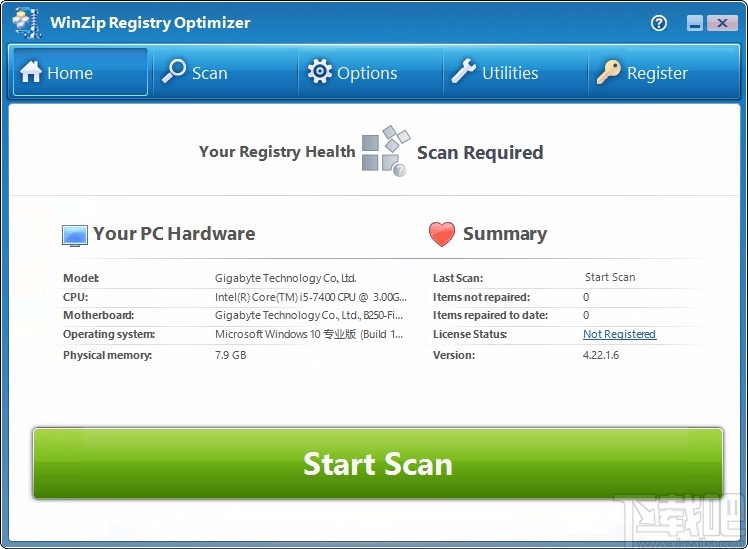Click the 'Scan Required' status text
Screen dimensions: 748x549
(x=480, y=153)
